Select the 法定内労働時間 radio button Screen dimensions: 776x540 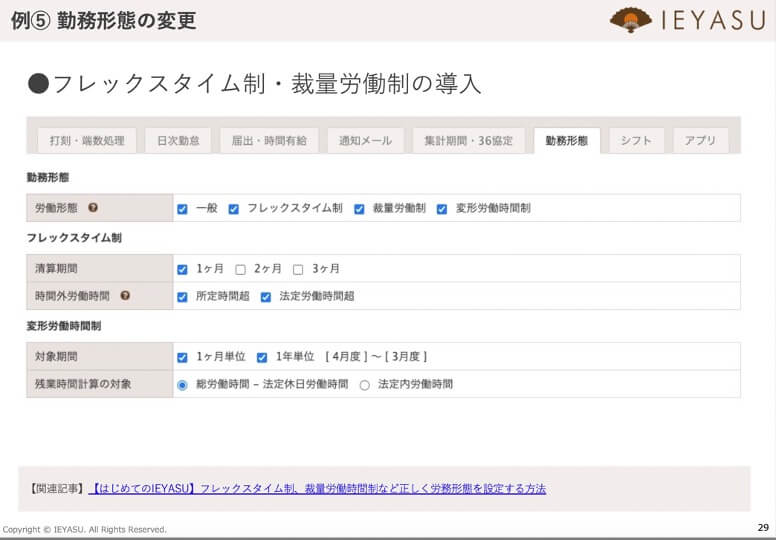click(x=364, y=384)
